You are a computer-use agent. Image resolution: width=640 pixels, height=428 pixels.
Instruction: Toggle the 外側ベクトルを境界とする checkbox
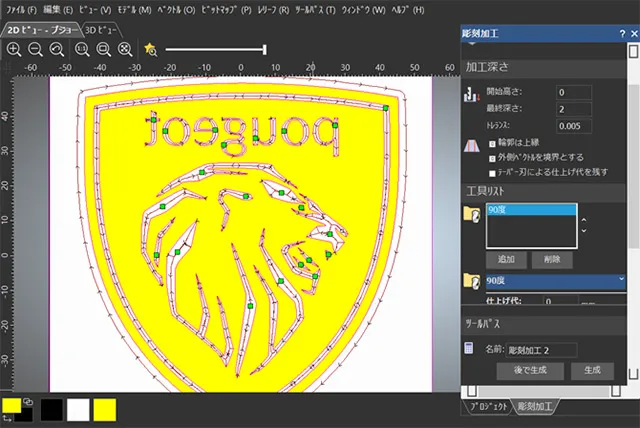click(492, 158)
